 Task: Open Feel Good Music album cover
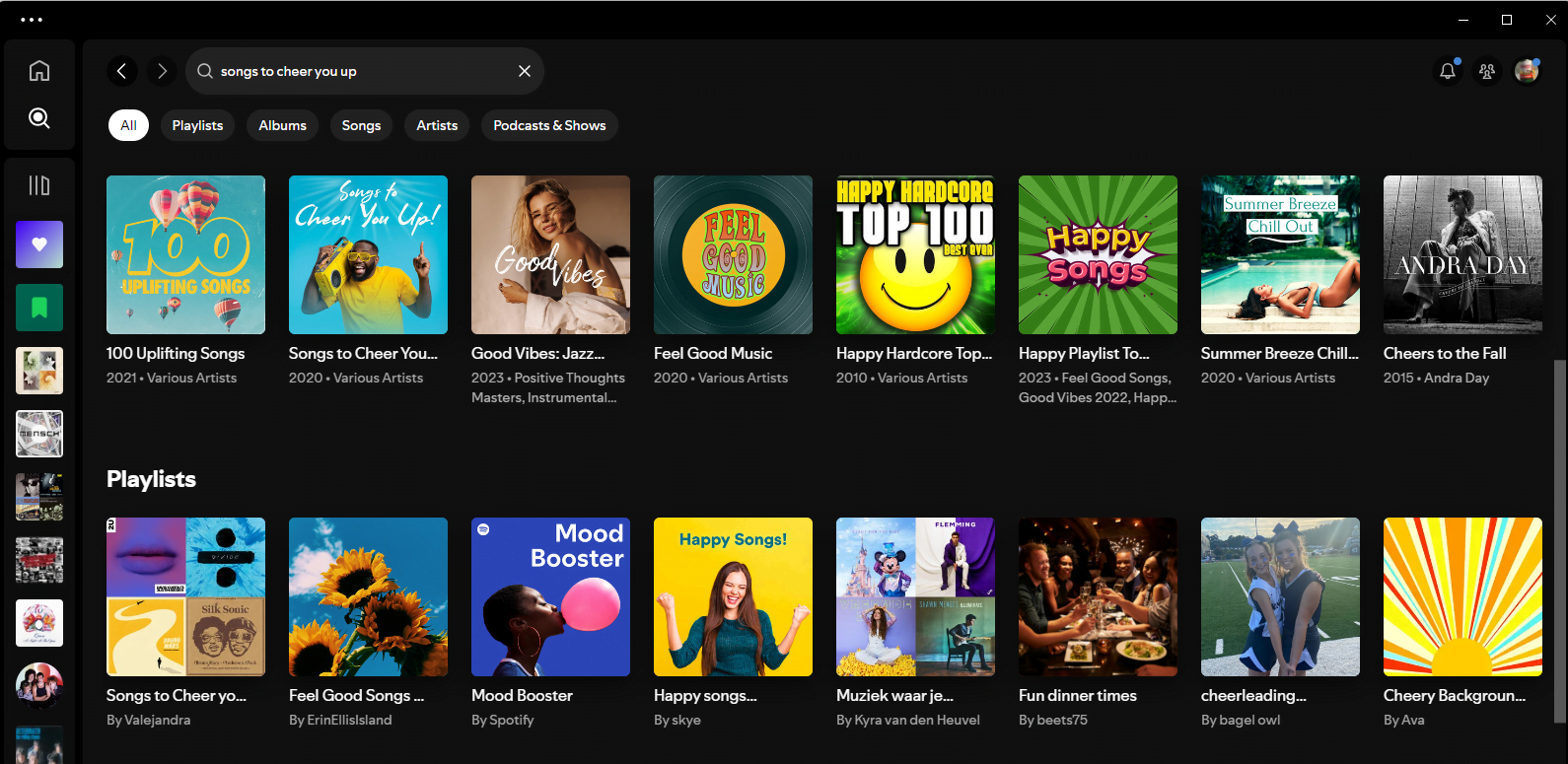[x=733, y=254]
